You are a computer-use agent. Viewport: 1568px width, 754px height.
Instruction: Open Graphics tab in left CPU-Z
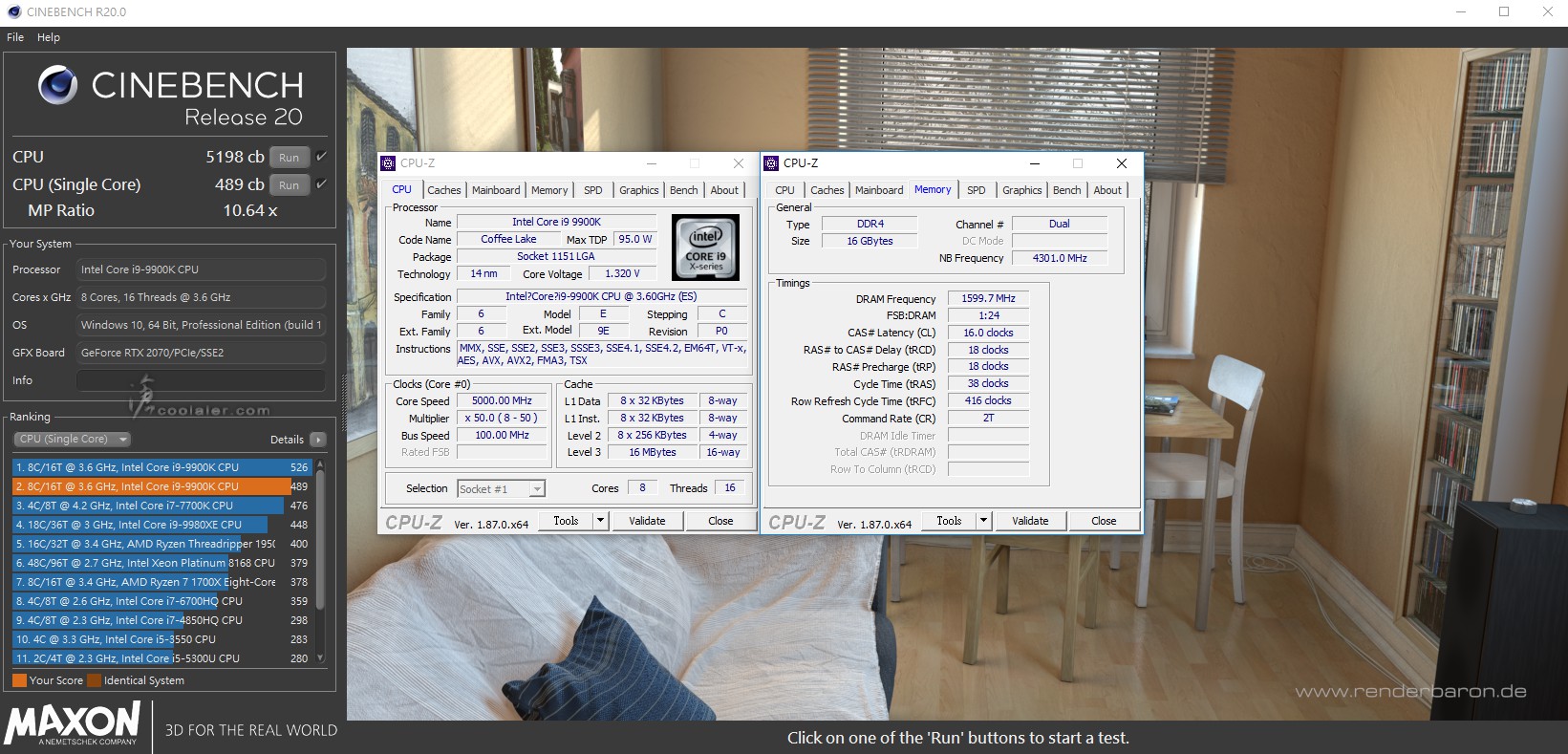[639, 190]
